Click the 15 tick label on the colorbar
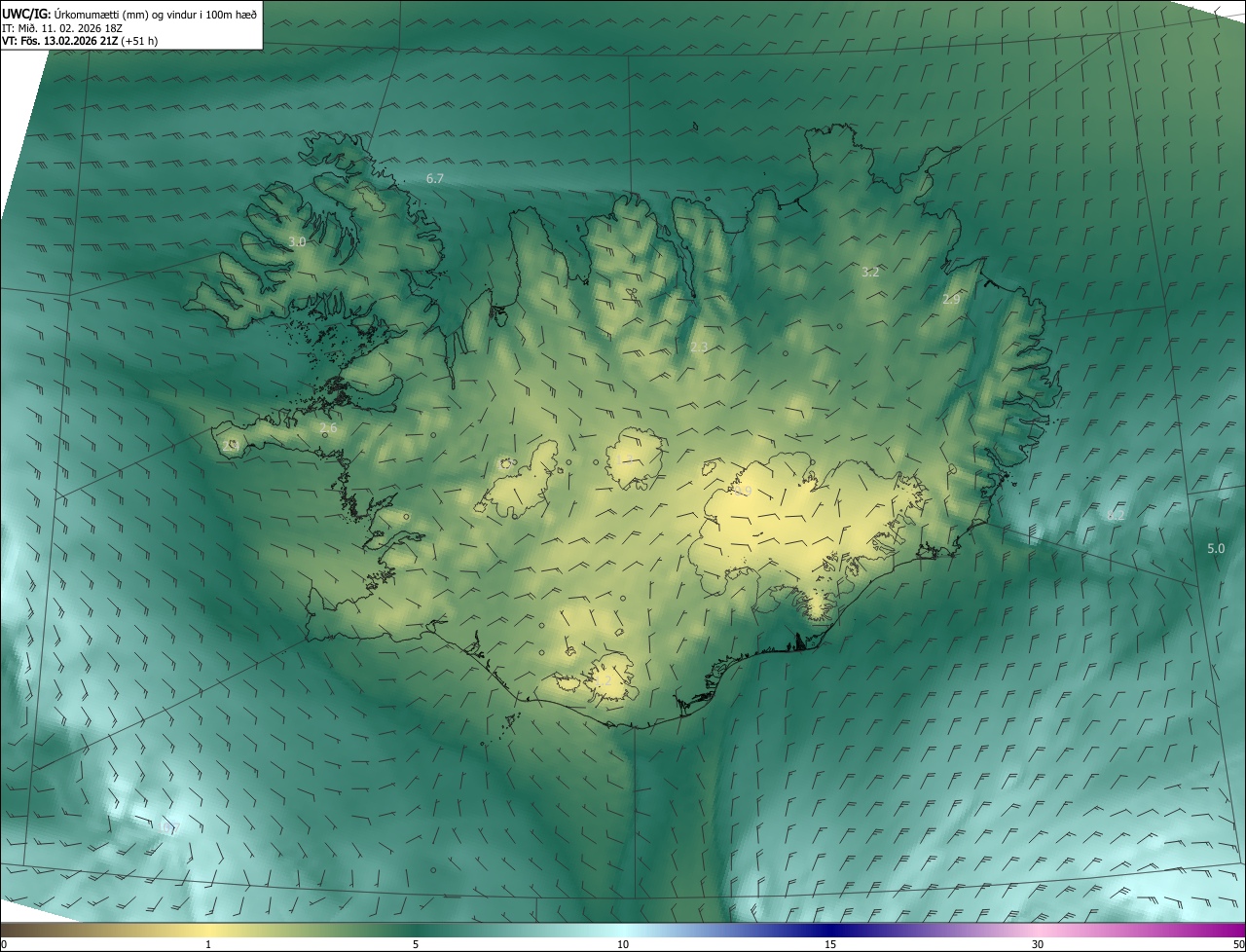The image size is (1246, 952). [830, 945]
